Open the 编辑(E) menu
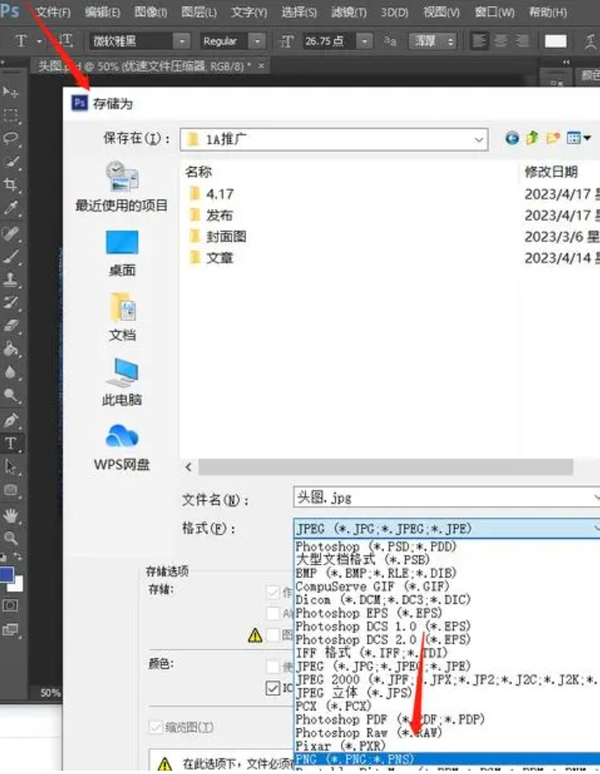600x774 pixels. [102, 12]
